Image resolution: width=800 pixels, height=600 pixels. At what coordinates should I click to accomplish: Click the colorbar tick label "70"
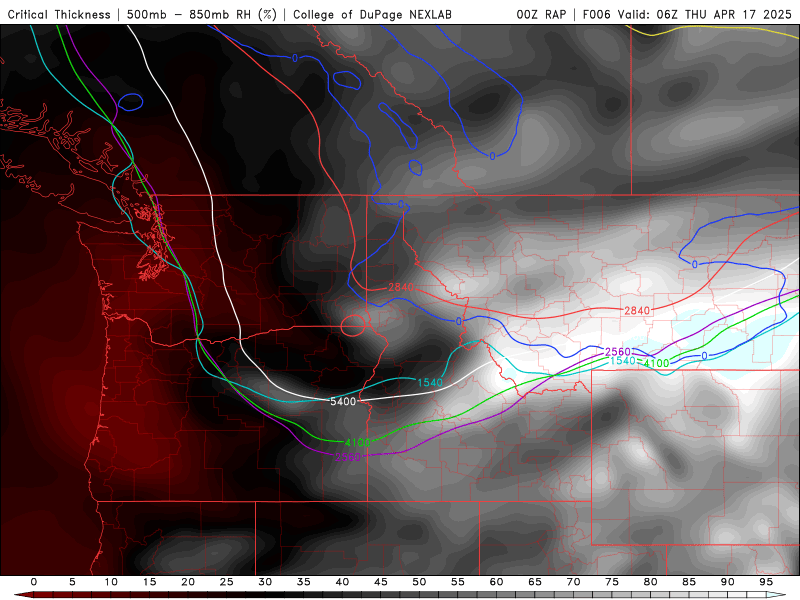(573, 582)
